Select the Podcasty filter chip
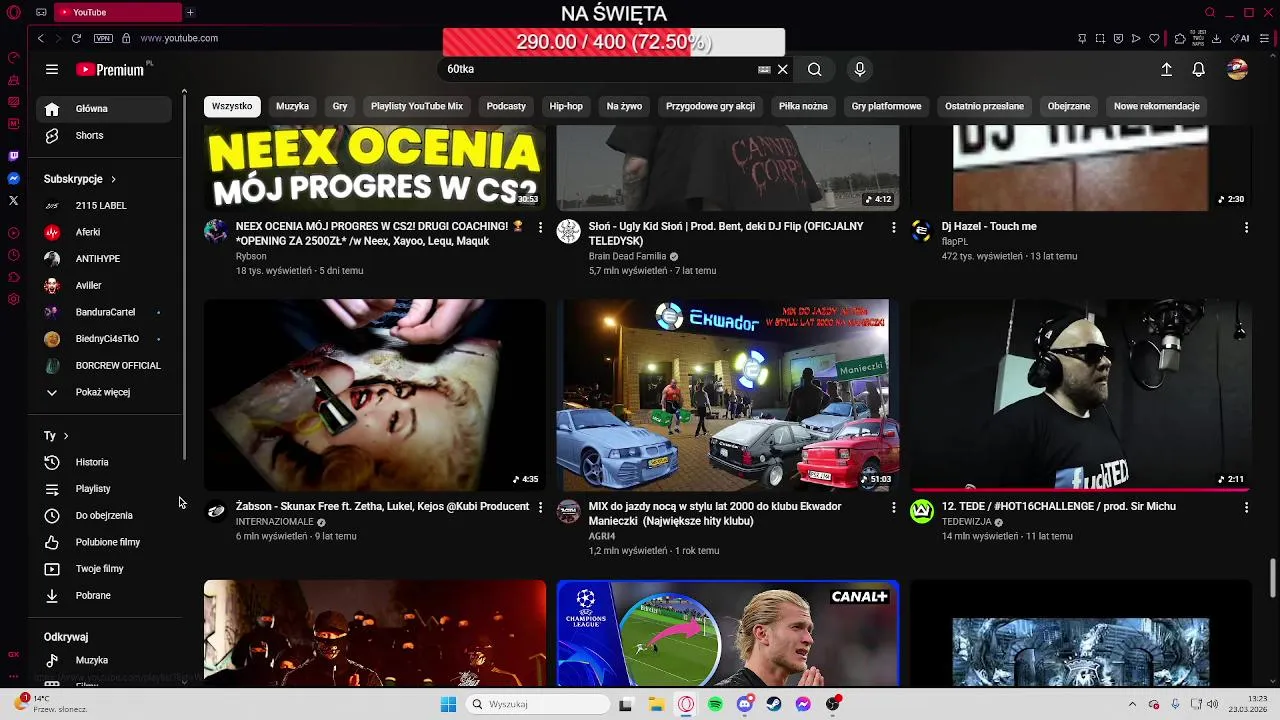The height and width of the screenshot is (720, 1280). pos(506,106)
